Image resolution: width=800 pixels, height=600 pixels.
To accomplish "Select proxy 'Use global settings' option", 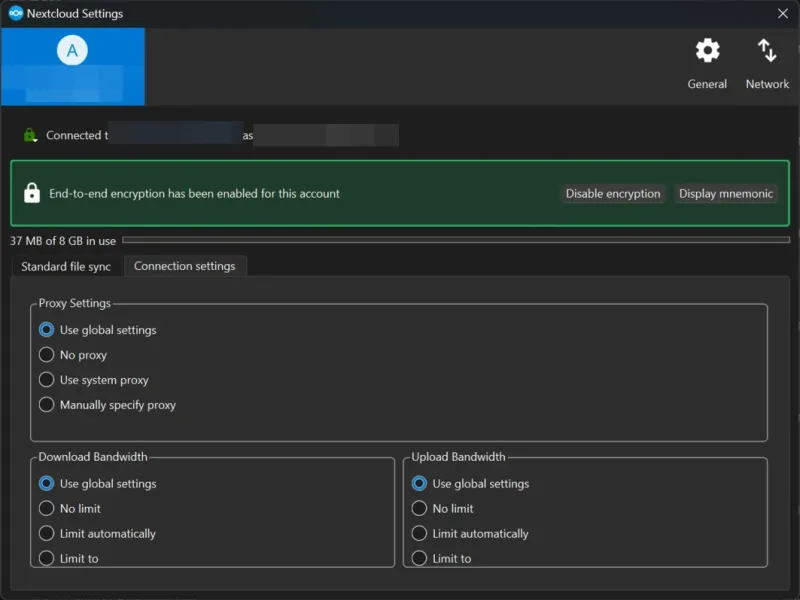I will (98, 330).
